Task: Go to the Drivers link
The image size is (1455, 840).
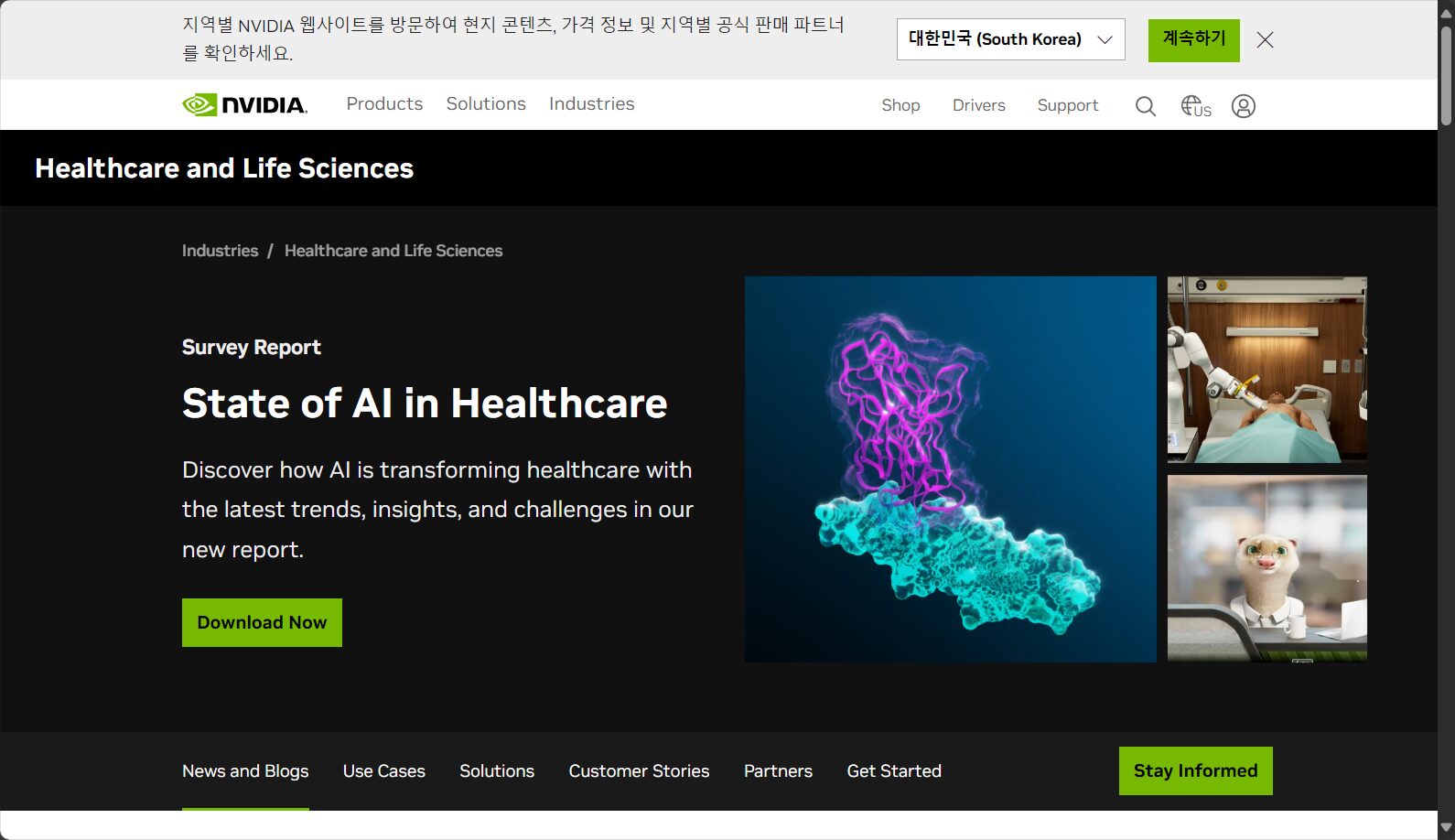Action: (978, 105)
